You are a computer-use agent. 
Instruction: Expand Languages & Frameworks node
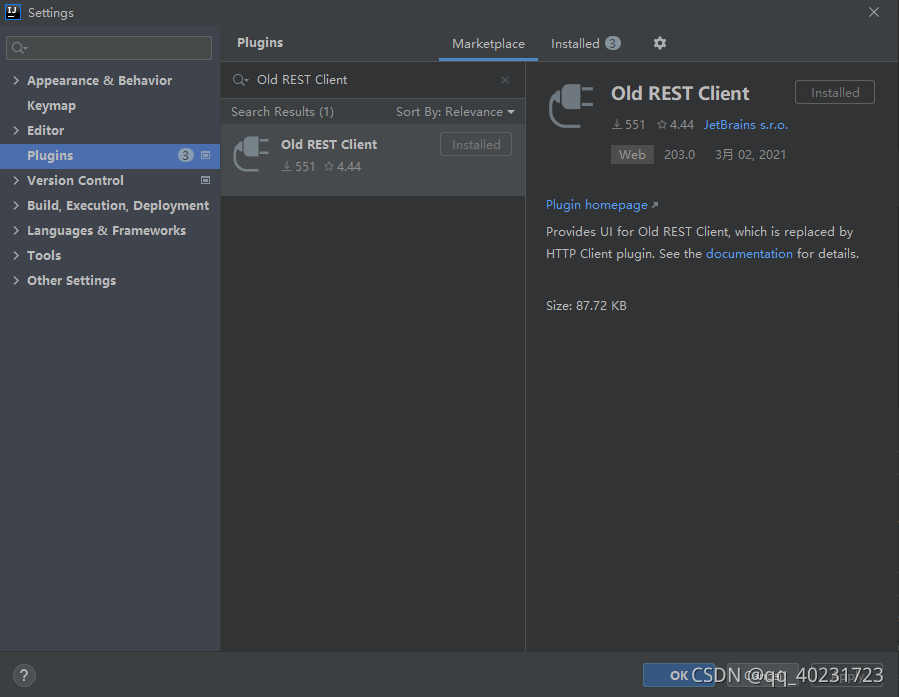[x=16, y=230]
